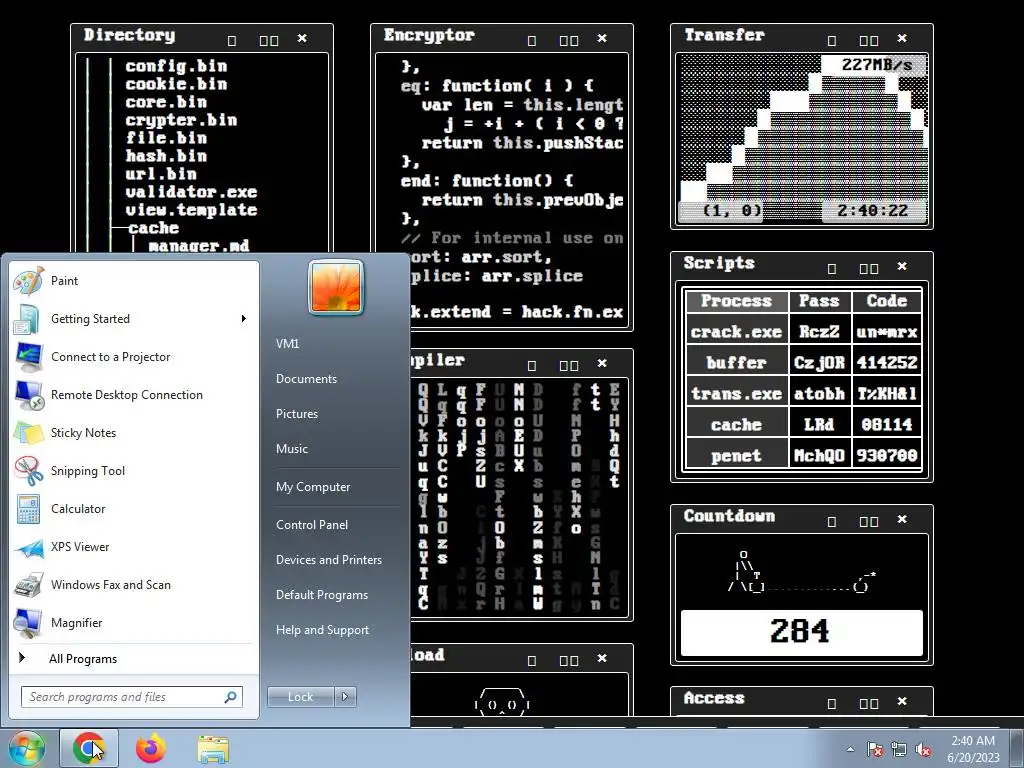Click the Pass column header in Scripts

tap(819, 300)
